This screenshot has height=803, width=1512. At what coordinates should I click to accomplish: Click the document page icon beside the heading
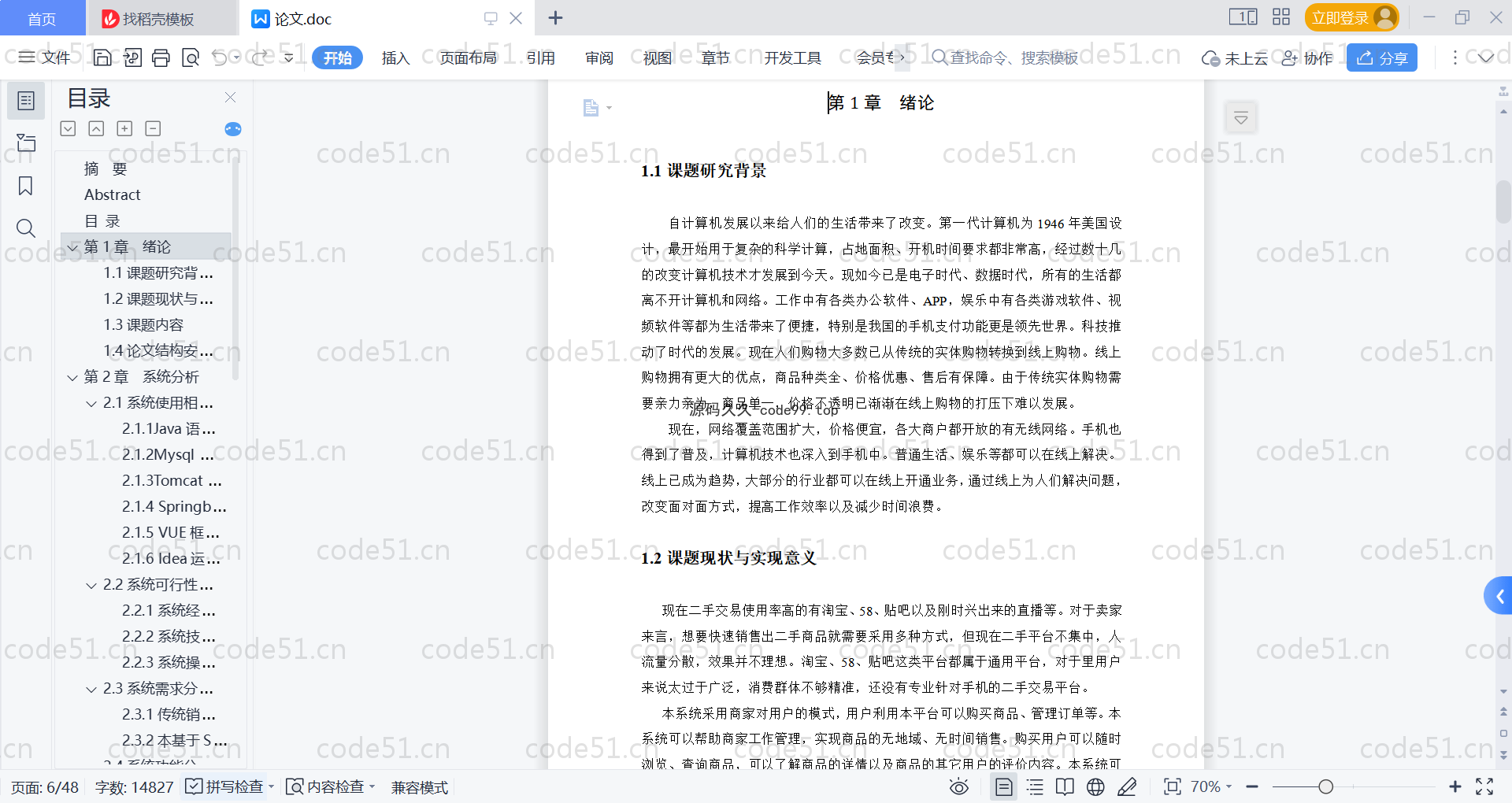tap(591, 108)
